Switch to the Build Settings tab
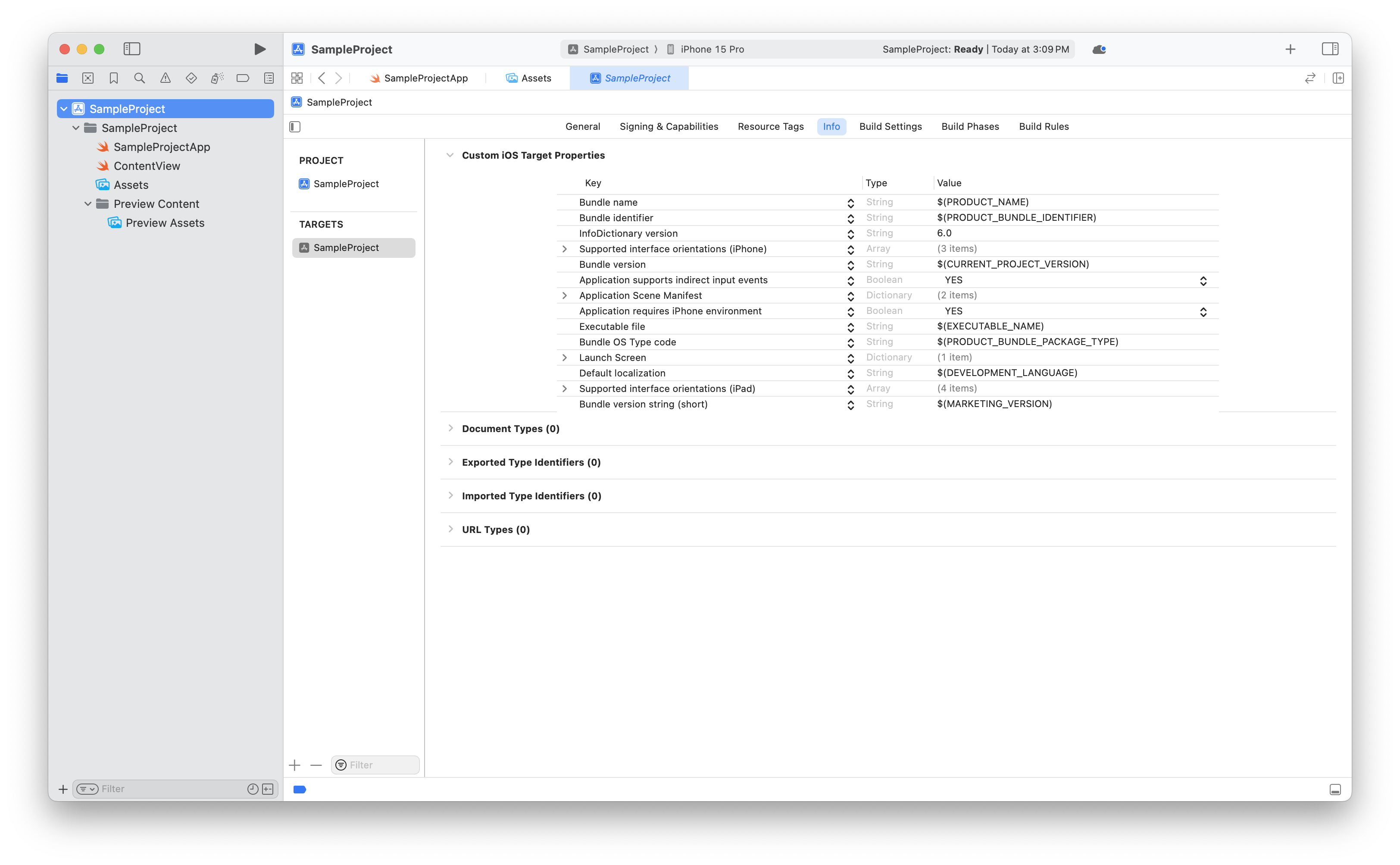Image resolution: width=1400 pixels, height=865 pixels. [890, 126]
